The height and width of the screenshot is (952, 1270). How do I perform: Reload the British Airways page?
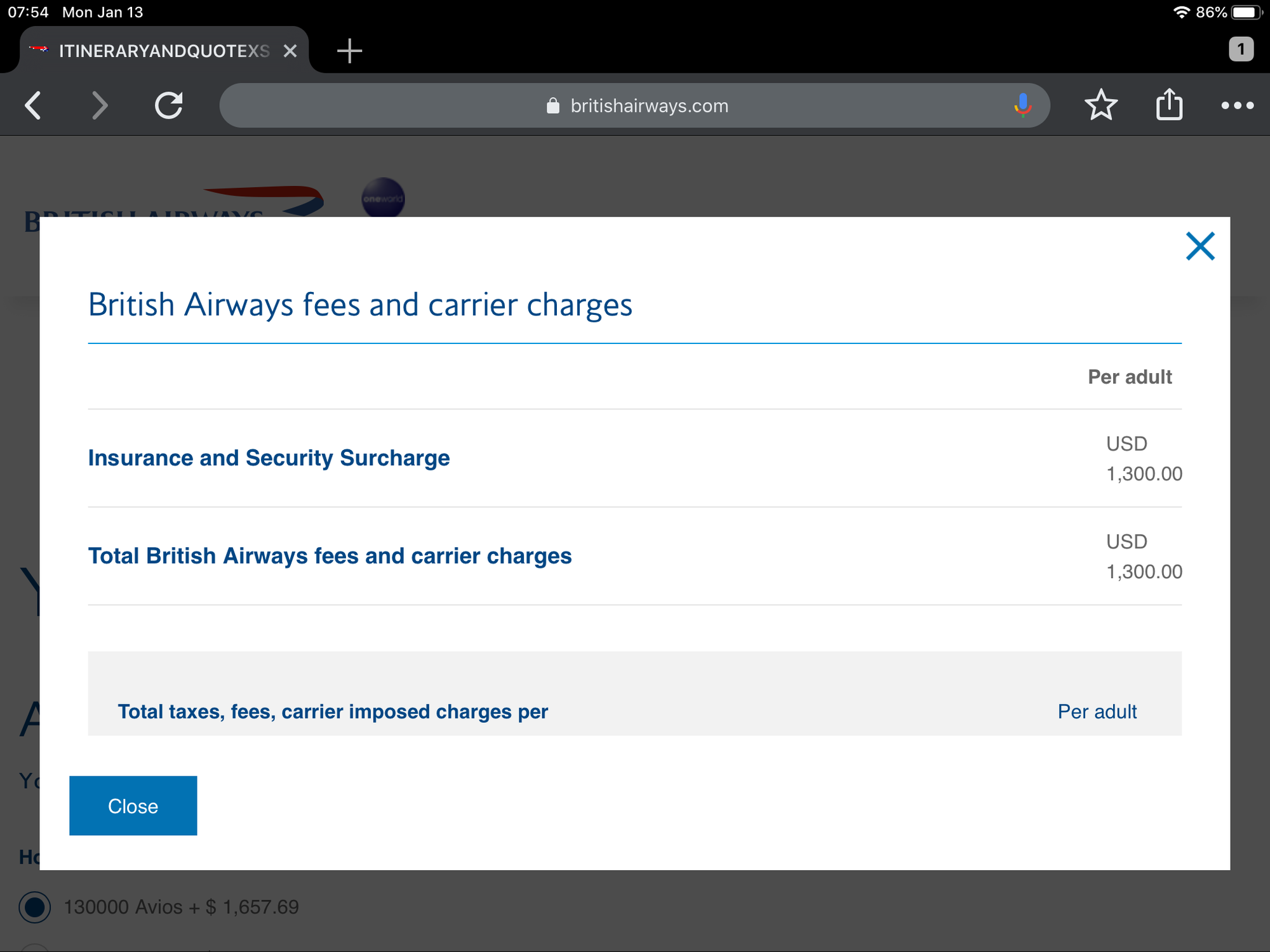pos(169,105)
